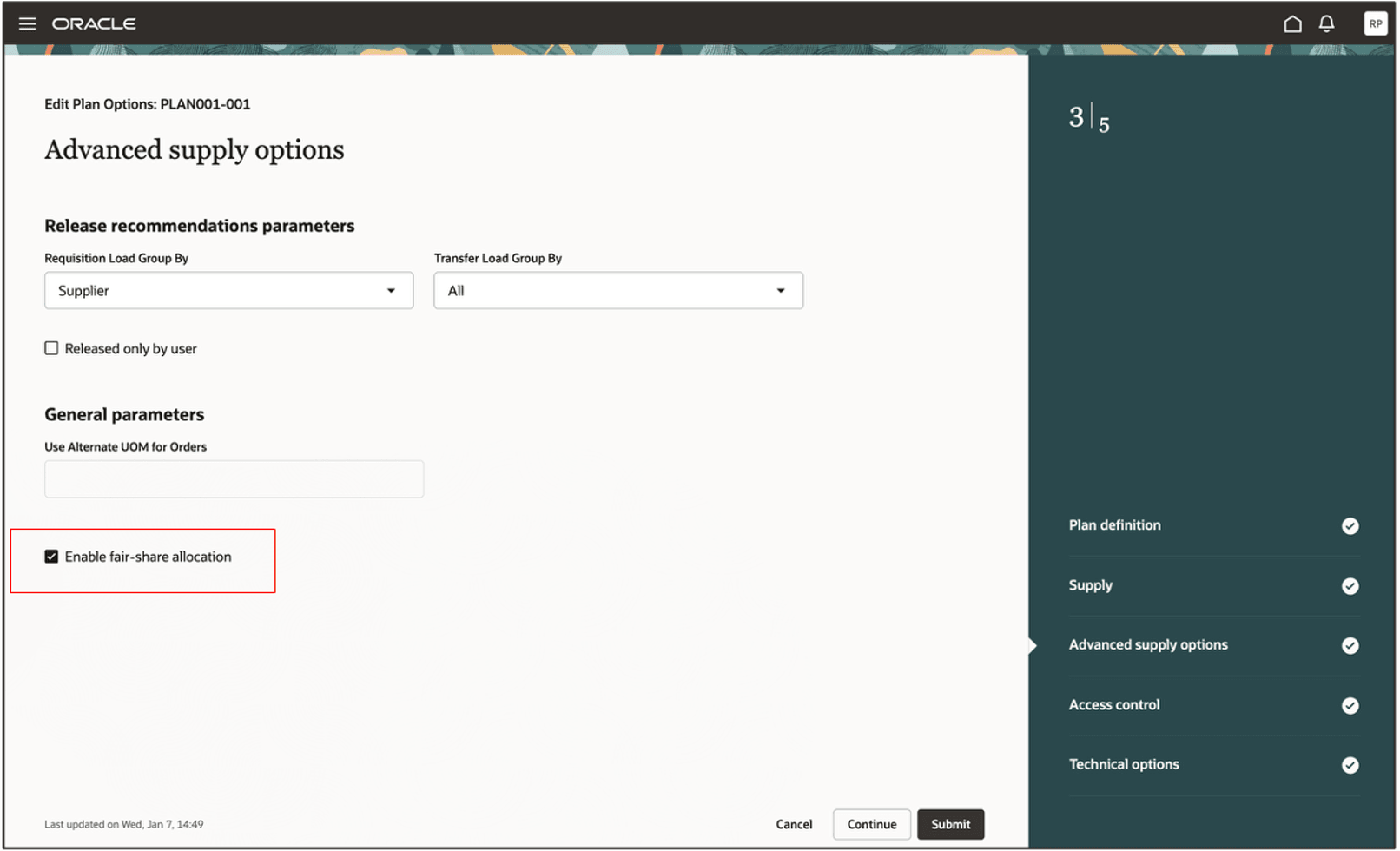1400x851 pixels.
Task: Open the Requisition Load Group By dropdown
Action: 228,290
